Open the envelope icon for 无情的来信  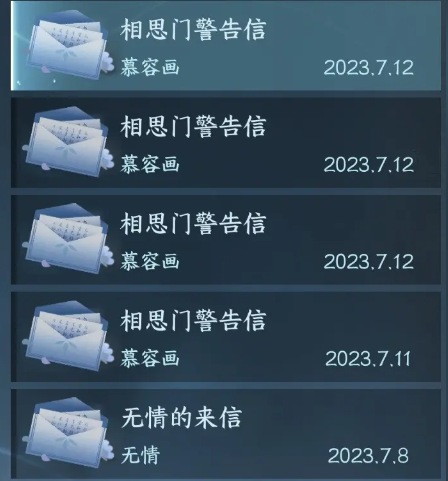point(68,432)
